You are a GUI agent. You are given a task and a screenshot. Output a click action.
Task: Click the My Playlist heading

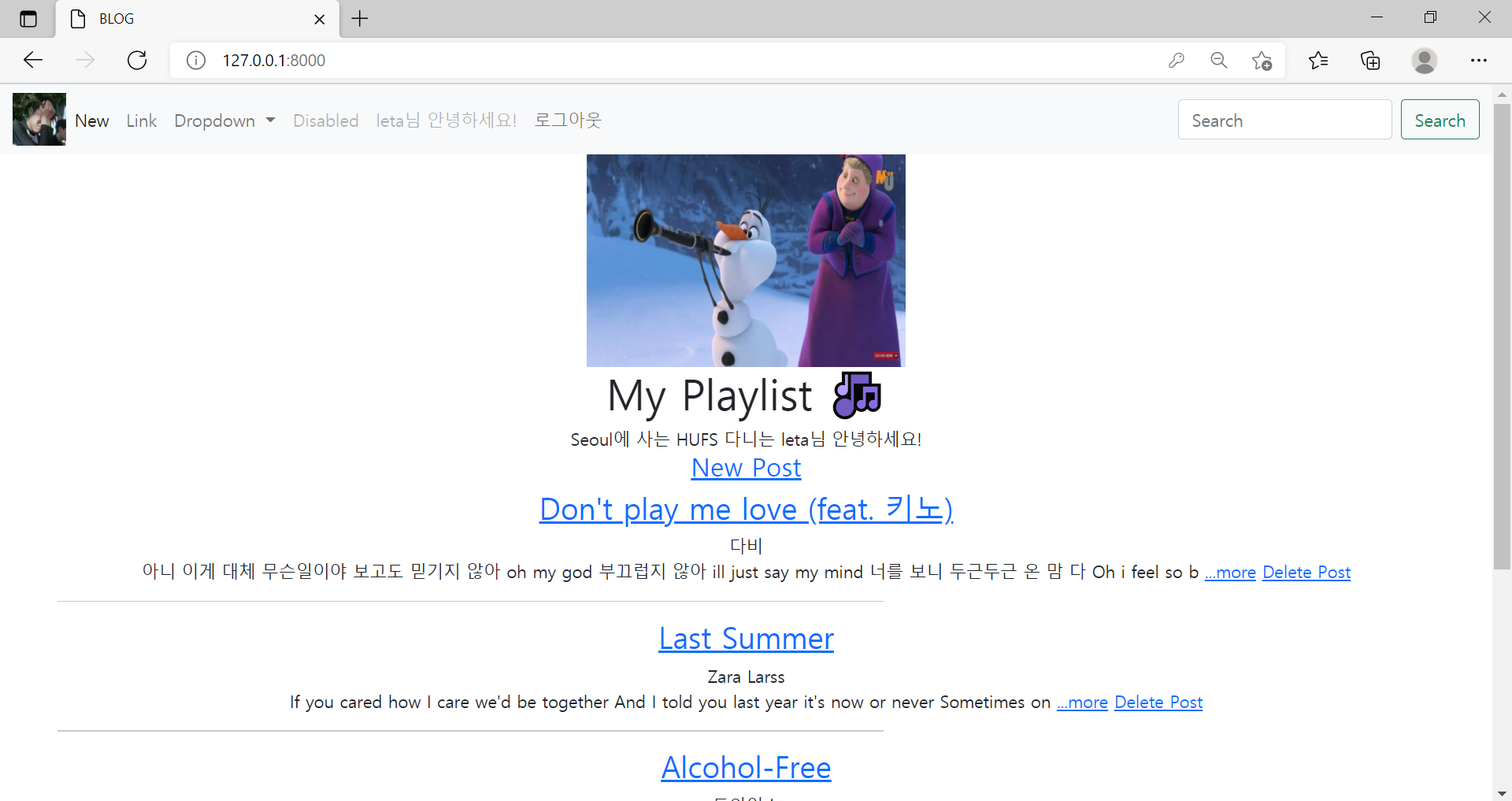(710, 395)
